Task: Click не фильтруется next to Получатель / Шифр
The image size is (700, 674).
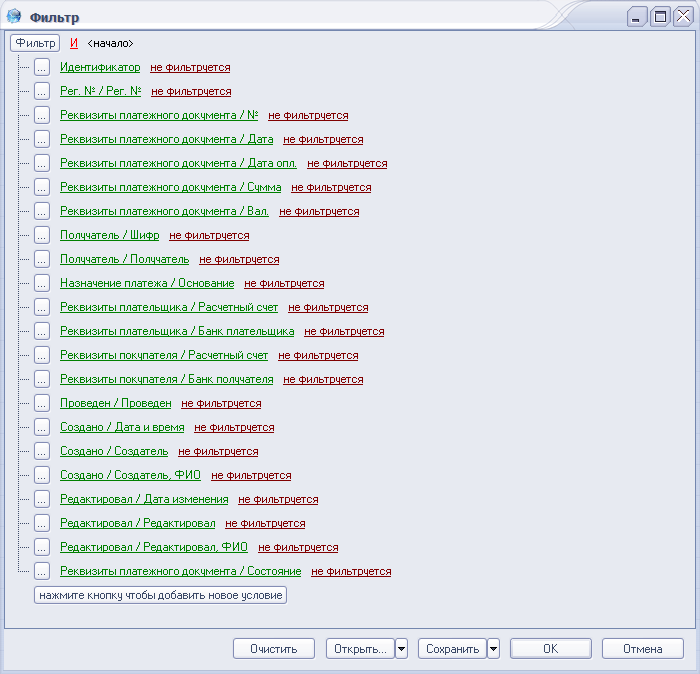Action: point(209,235)
